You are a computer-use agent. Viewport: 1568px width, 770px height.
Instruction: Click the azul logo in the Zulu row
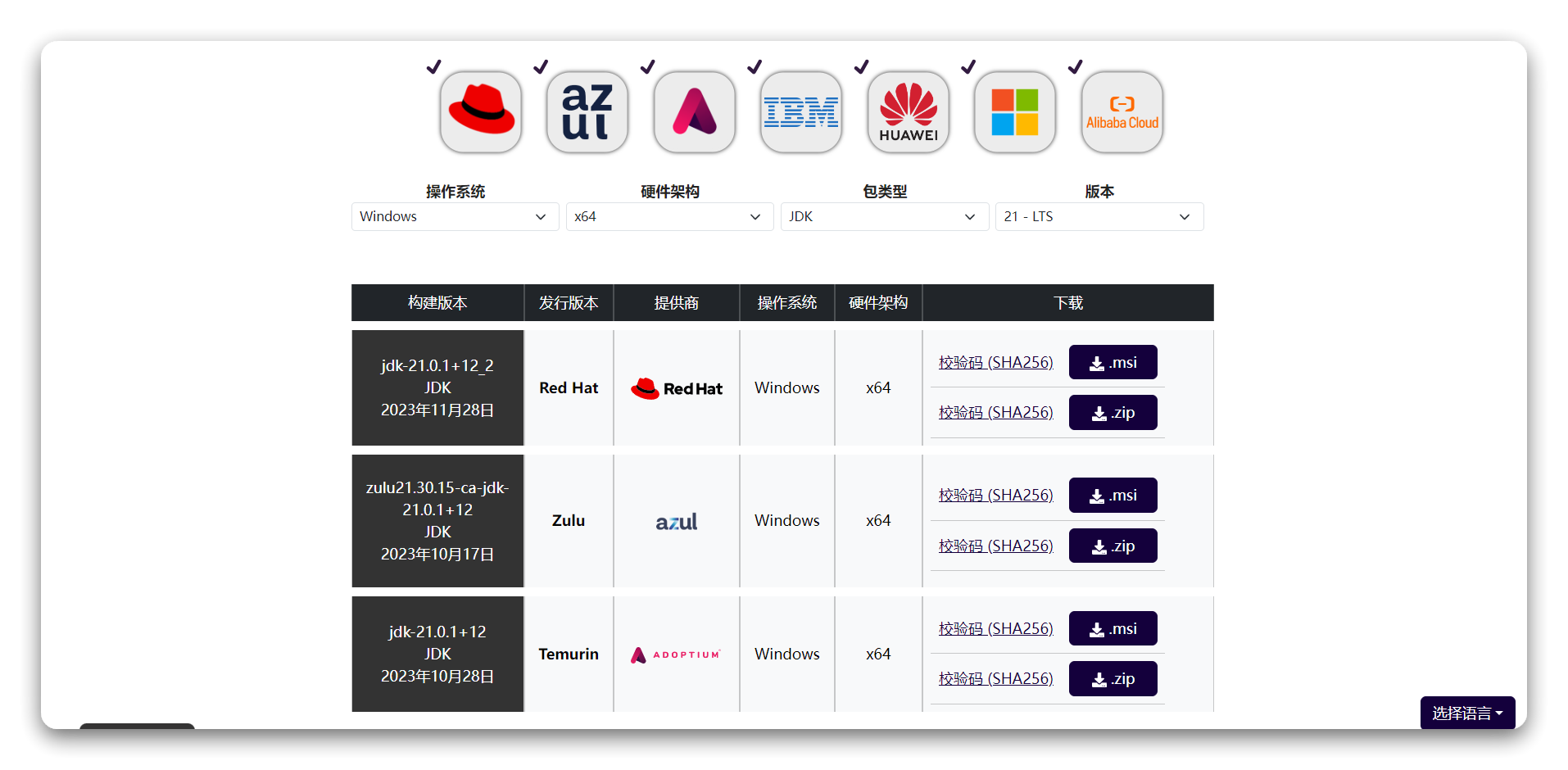tap(676, 521)
